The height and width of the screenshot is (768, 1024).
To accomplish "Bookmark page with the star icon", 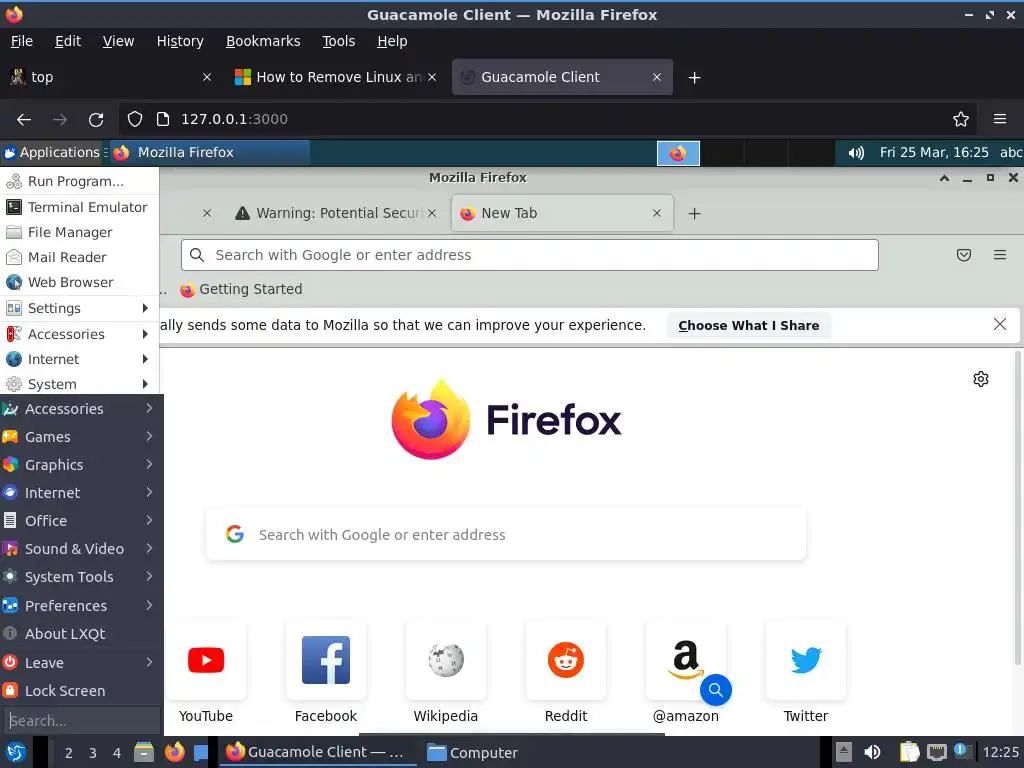I will pyautogui.click(x=961, y=119).
